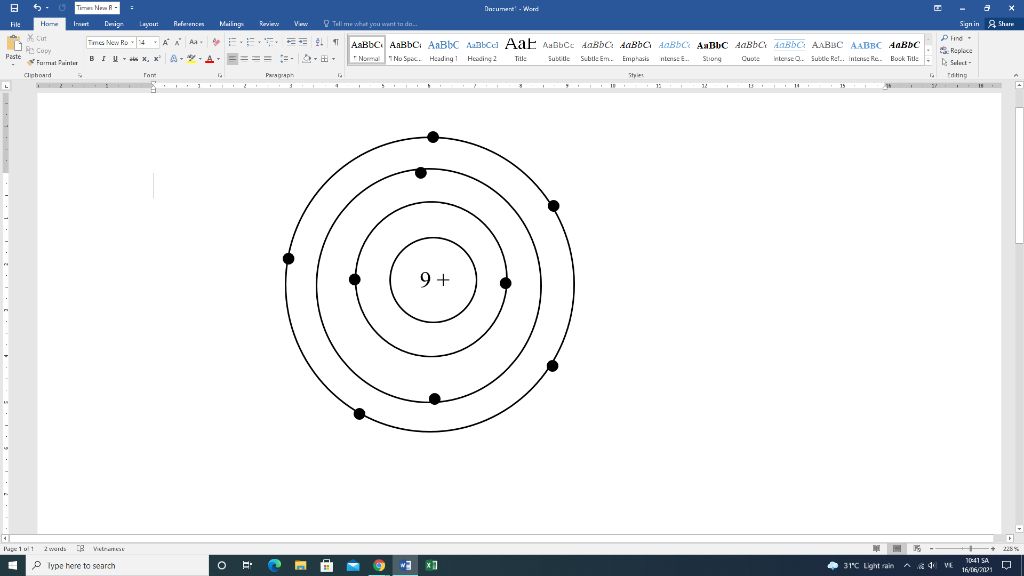1024x576 pixels.
Task: Expand numbering list dropdown
Action: tap(259, 42)
